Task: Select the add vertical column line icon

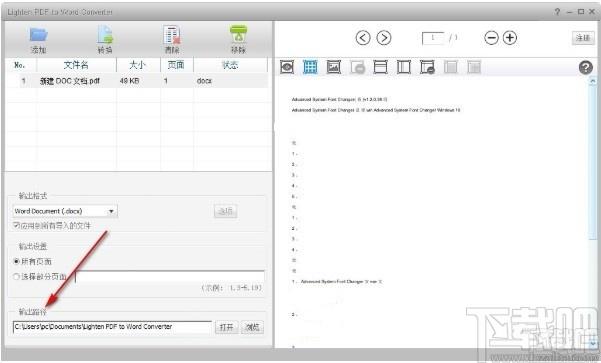Action: pyautogui.click(x=404, y=67)
